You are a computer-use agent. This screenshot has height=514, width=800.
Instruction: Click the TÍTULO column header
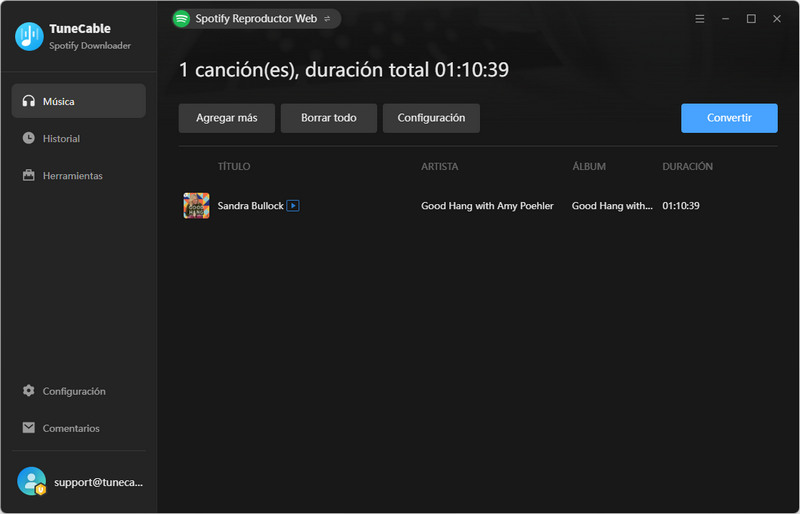[234, 166]
